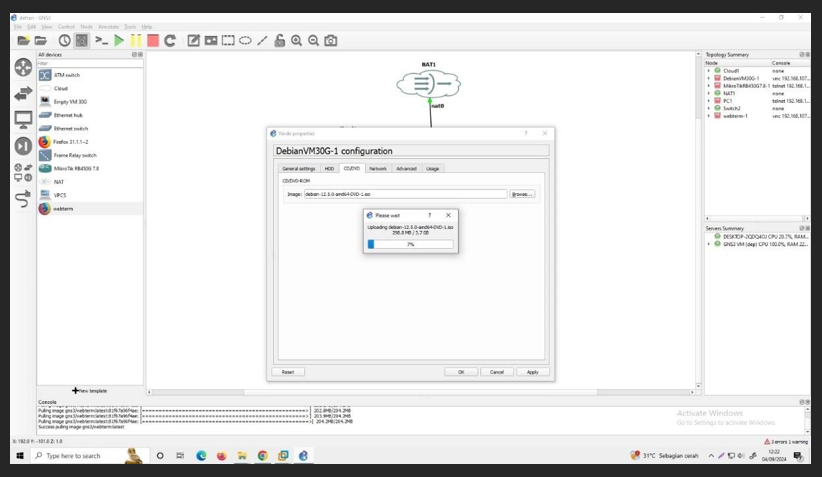Browse all devices sidebar icon
Viewport: 822px width, 477px height.
(x=23, y=172)
